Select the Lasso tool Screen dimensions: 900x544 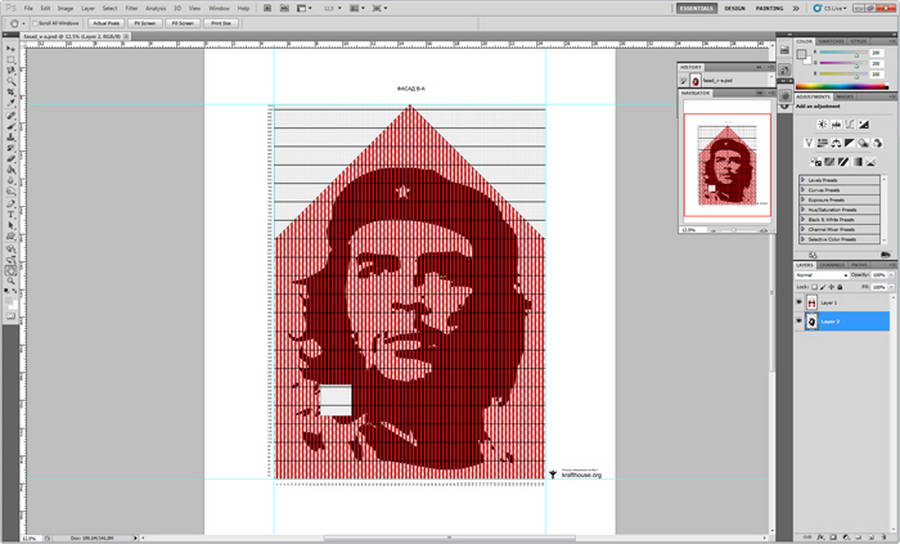[11, 71]
